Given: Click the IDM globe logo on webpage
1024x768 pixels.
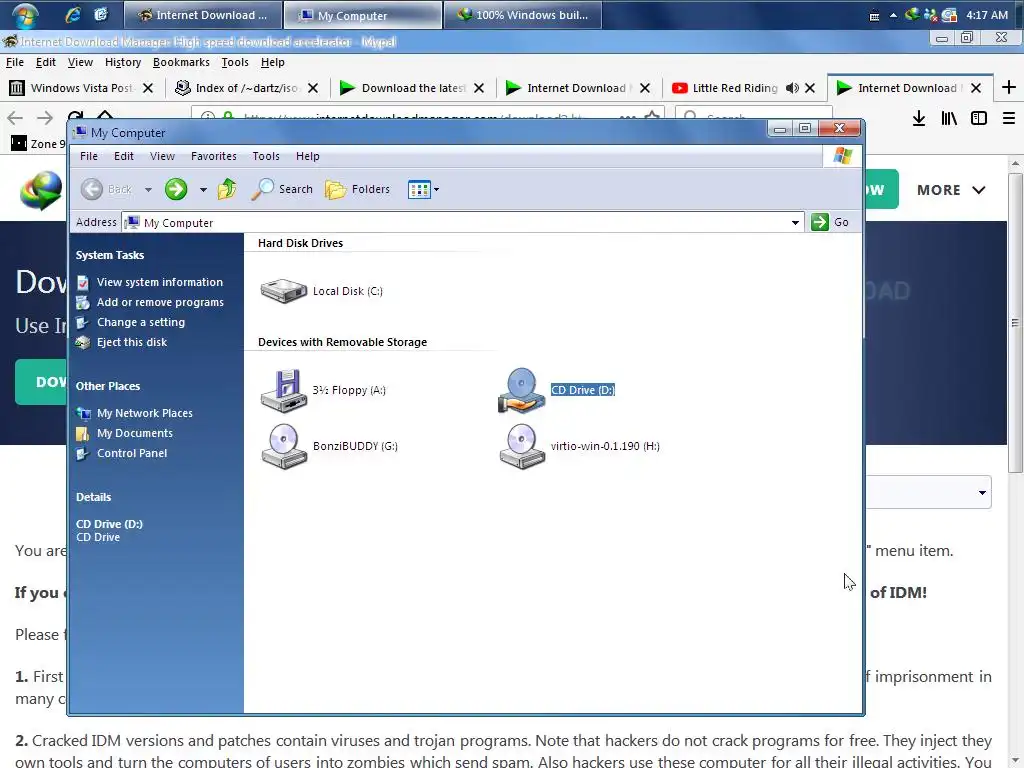Looking at the screenshot, I should click(40, 190).
